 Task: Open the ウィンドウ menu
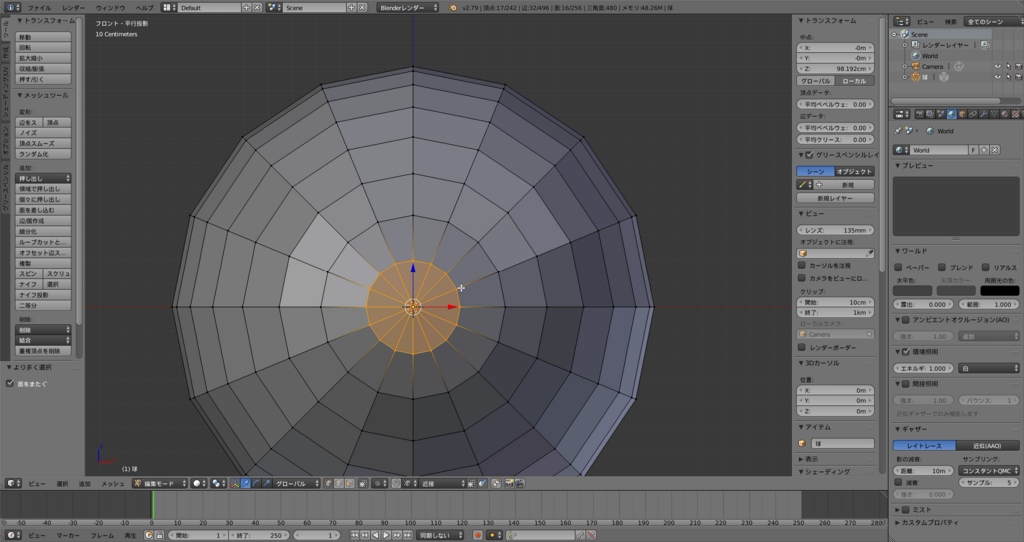click(x=110, y=8)
